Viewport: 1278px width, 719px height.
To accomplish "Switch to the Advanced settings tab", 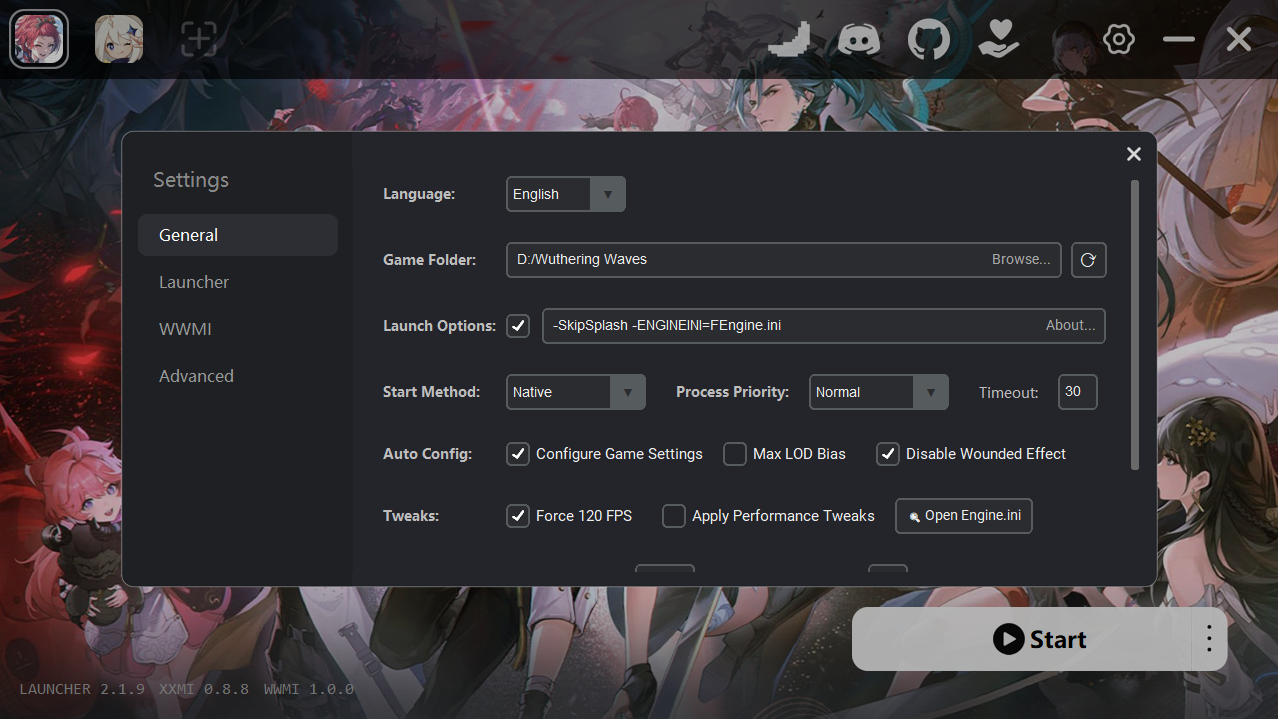I will 238,376.
